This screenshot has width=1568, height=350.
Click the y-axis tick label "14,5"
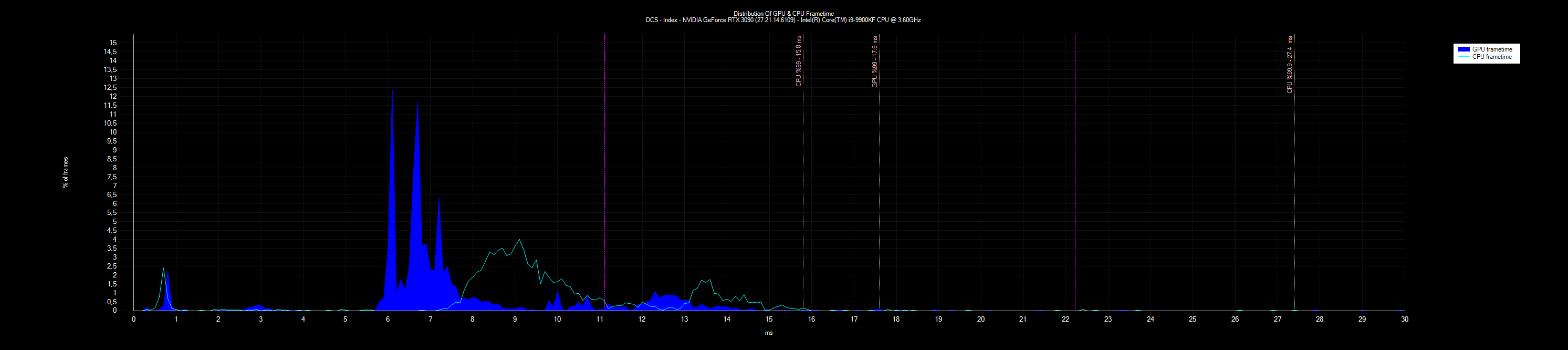tap(110, 52)
